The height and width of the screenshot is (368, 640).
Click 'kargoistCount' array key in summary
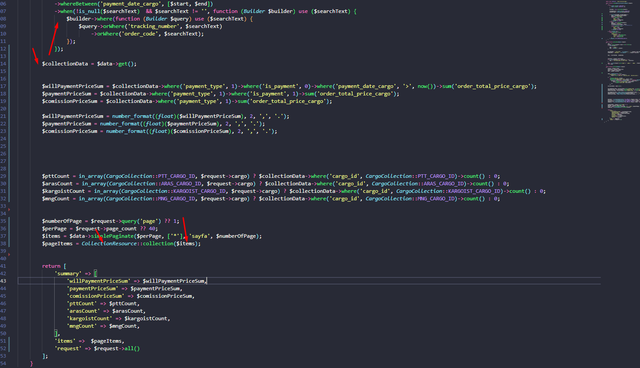click(x=89, y=319)
